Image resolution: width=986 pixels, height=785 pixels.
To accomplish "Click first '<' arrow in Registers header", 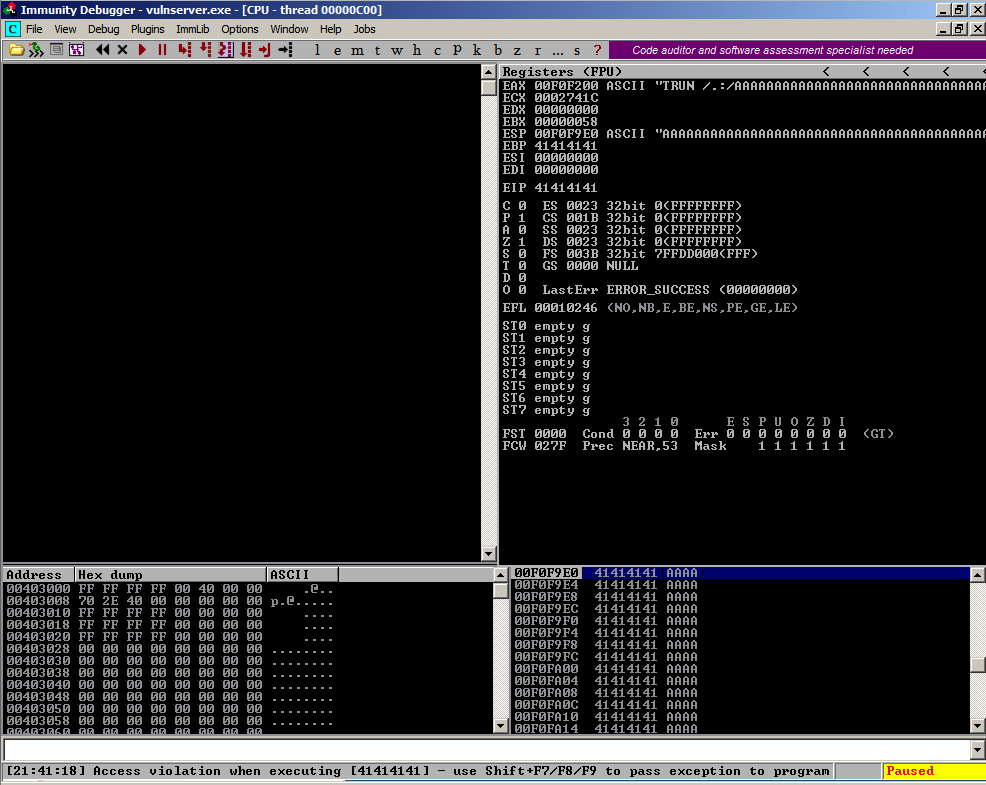I will tap(826, 72).
